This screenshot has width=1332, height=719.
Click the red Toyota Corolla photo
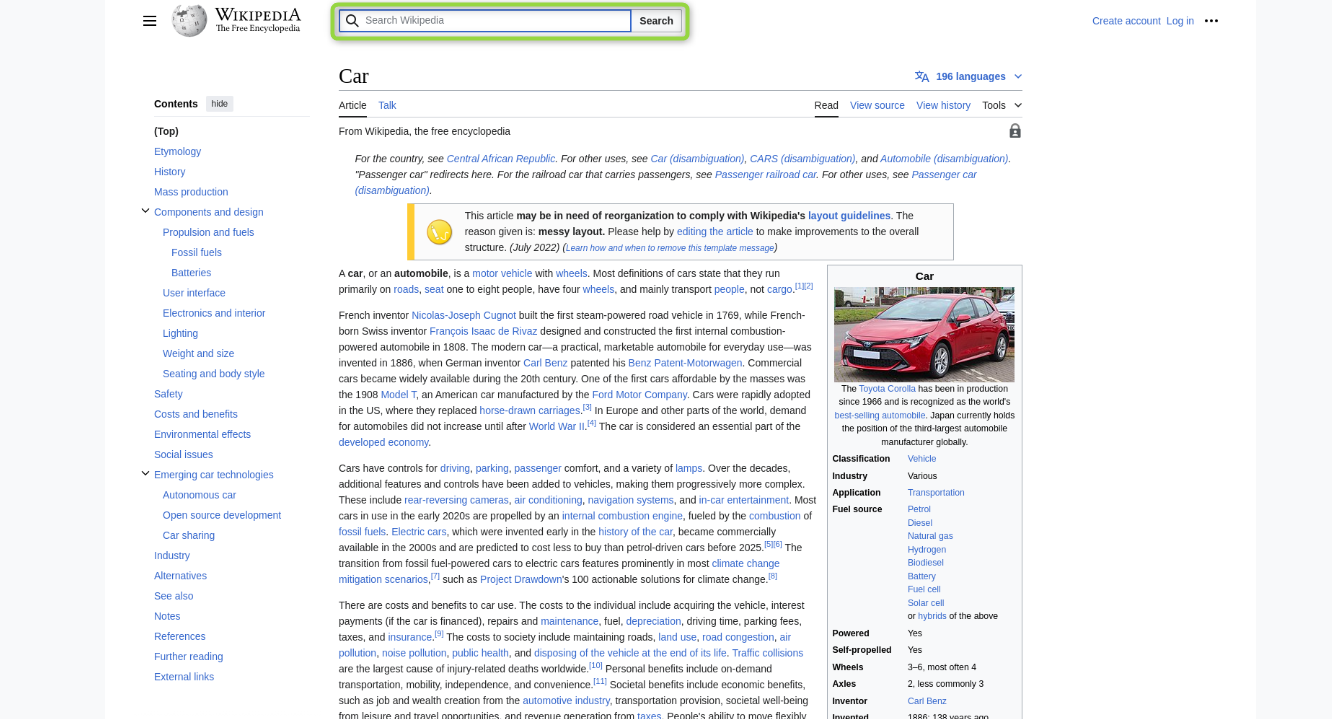click(924, 334)
